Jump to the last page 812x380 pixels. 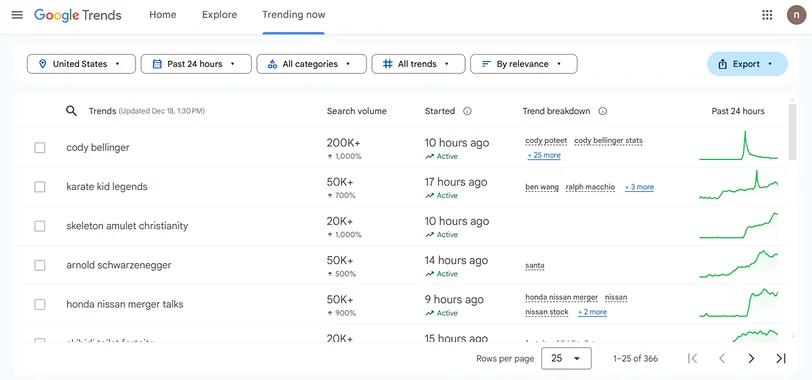[781, 358]
